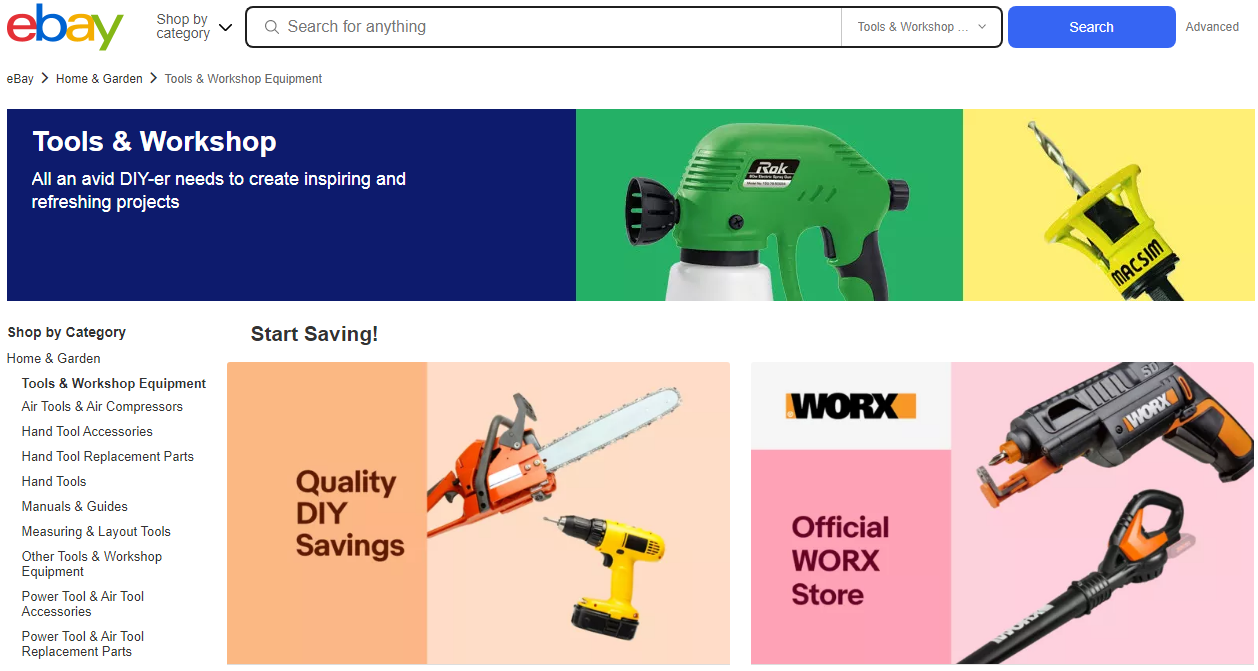Expand the Shop by category dropdown
1258x671 pixels.
[x=194, y=27]
